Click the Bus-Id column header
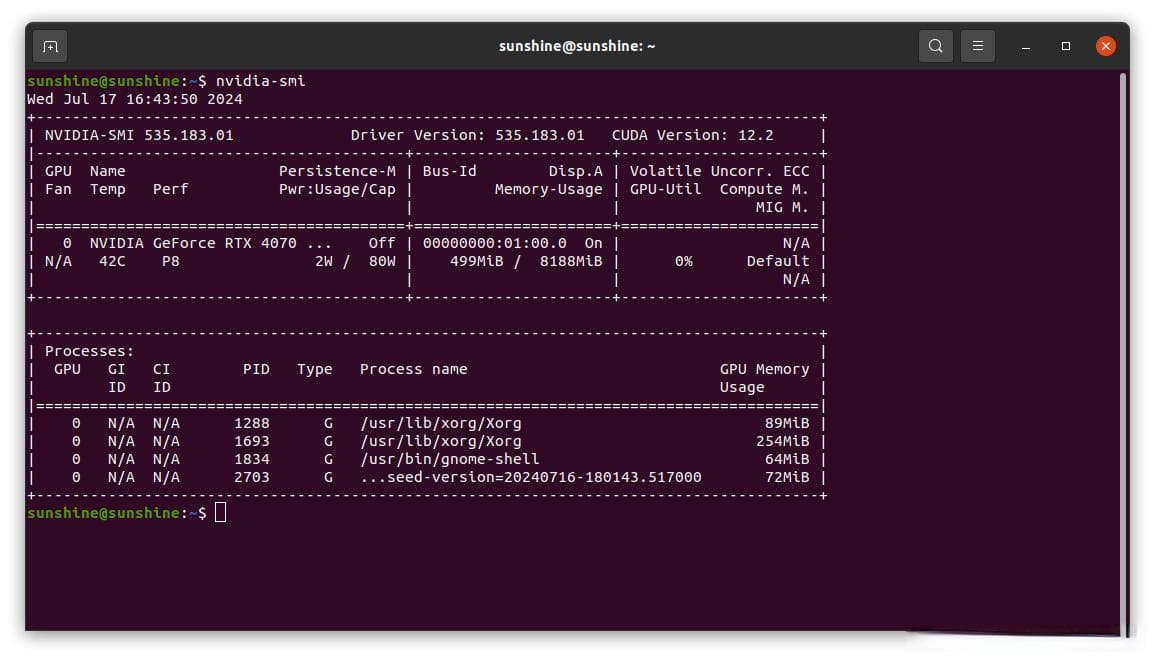This screenshot has width=1155, height=659. pos(449,171)
